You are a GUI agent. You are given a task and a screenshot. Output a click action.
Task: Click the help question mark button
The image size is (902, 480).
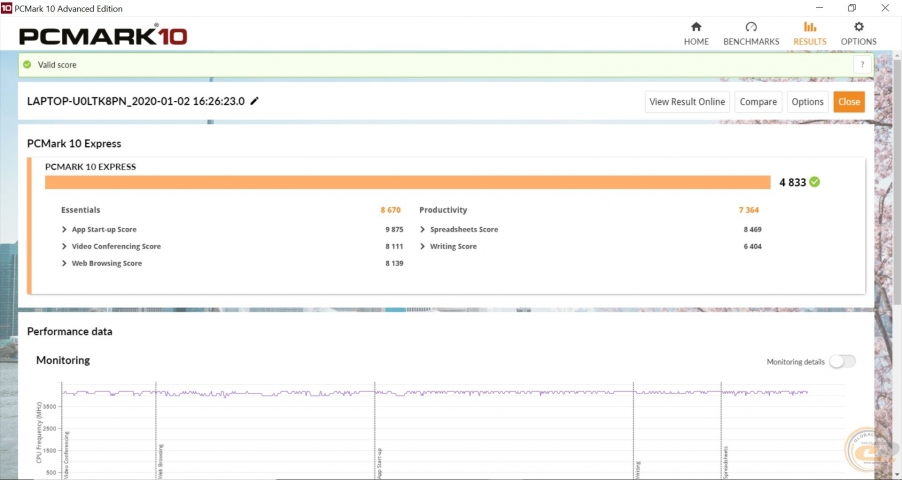(x=862, y=64)
